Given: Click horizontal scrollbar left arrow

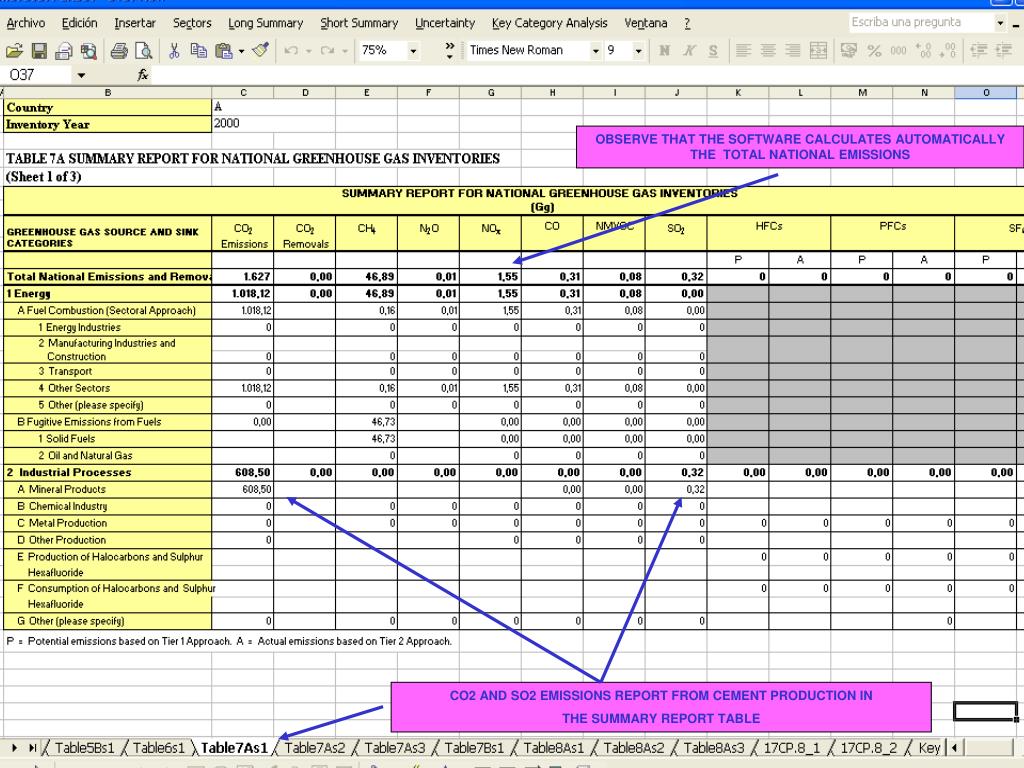Looking at the screenshot, I should (x=954, y=748).
